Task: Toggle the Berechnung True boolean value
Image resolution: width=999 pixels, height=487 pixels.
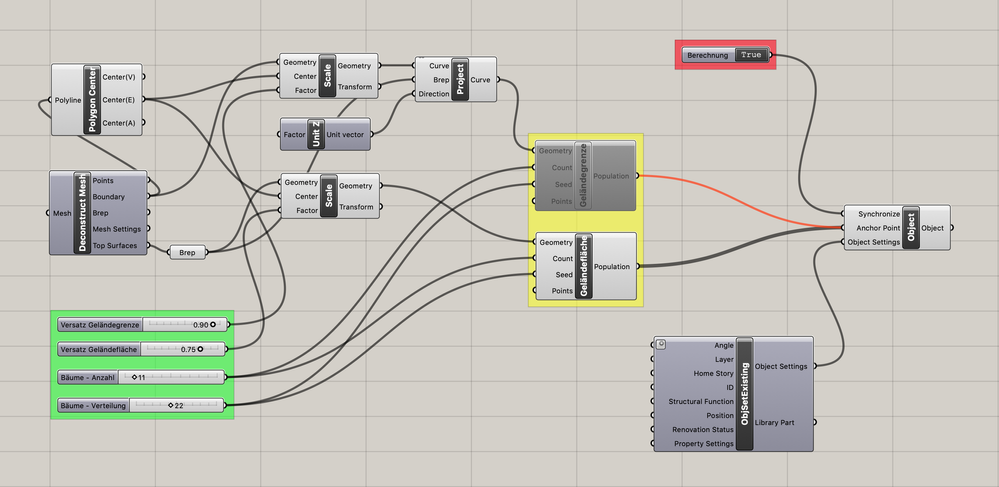Action: pyautogui.click(x=751, y=55)
